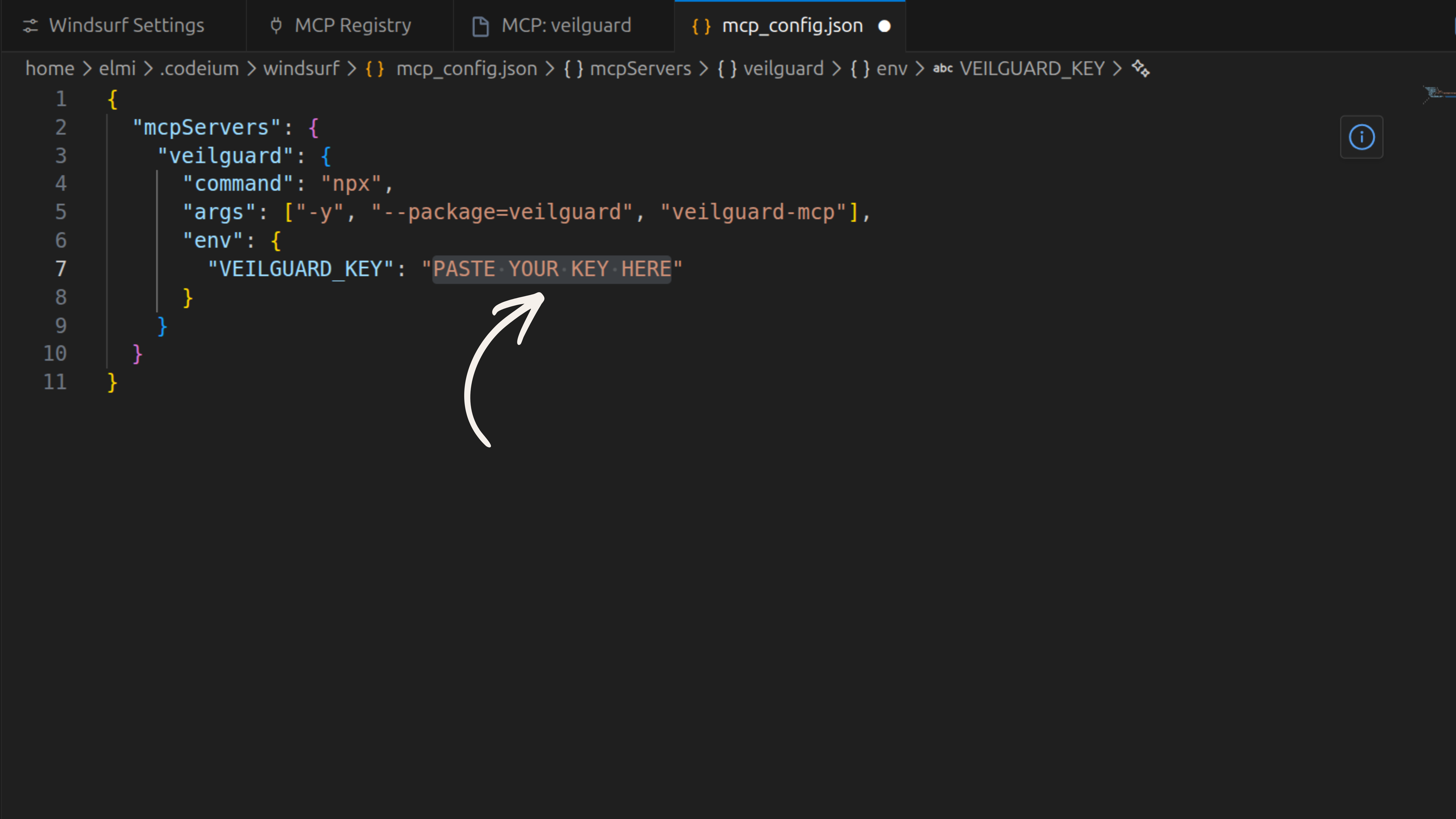Image resolution: width=1456 pixels, height=819 pixels.
Task: Click the closing brace on line 11
Action: (113, 383)
